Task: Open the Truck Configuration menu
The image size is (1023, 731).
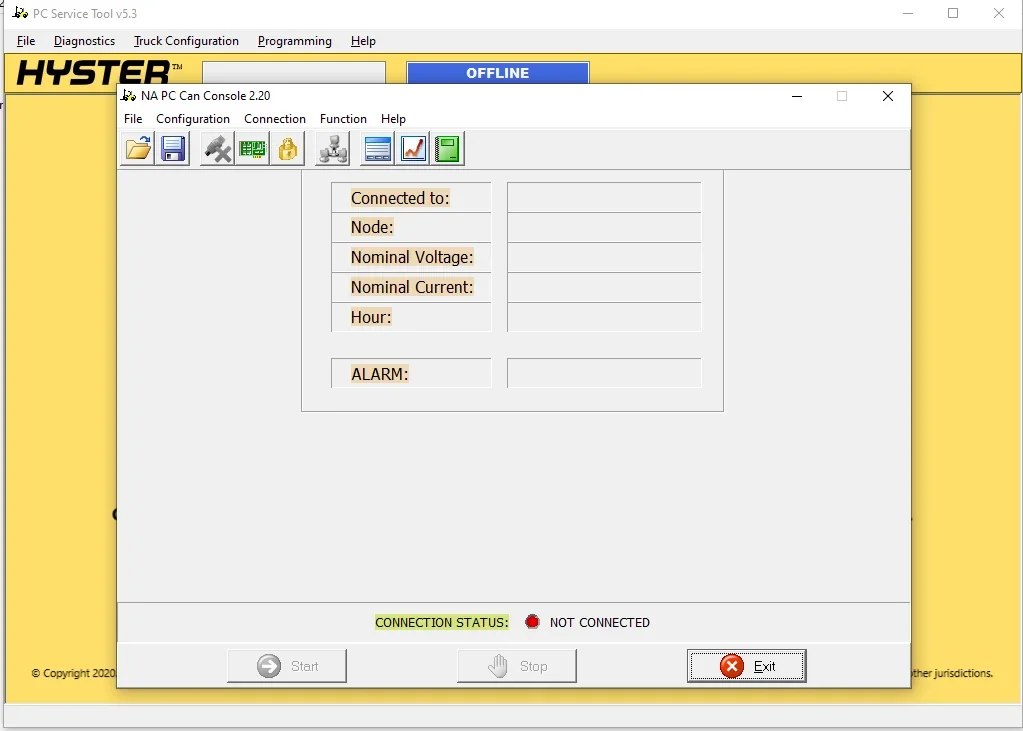Action: (186, 41)
